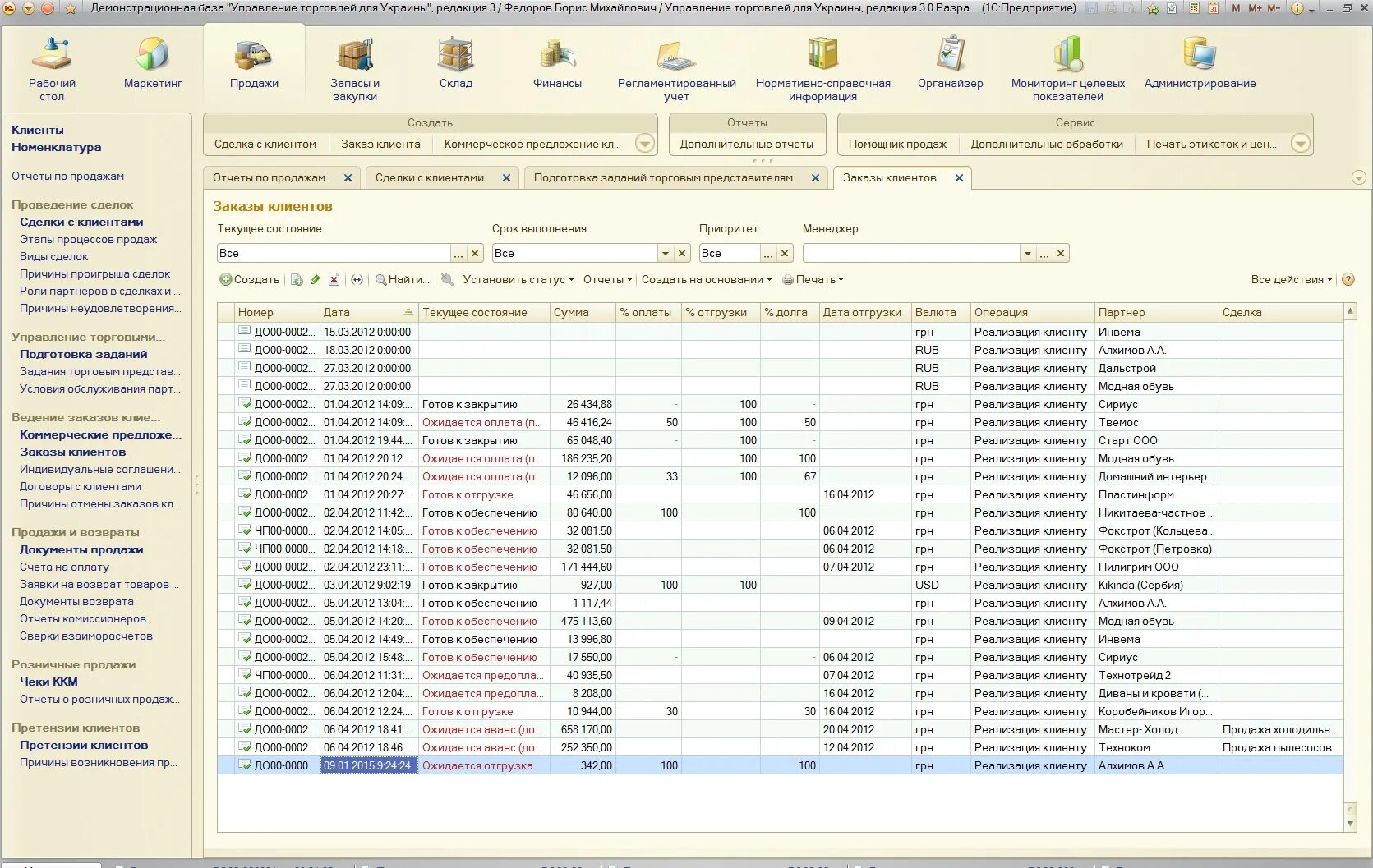Open help with the question mark icon
The width and height of the screenshot is (1373, 868).
1348,280
